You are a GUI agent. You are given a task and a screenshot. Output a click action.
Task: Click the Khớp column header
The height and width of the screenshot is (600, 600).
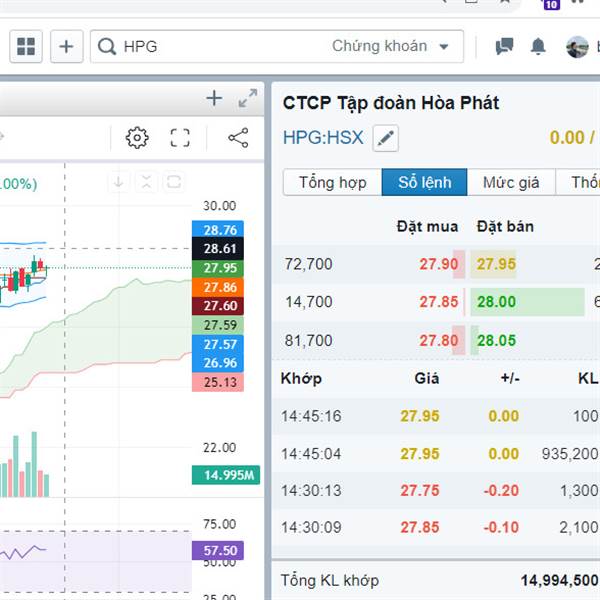point(301,378)
